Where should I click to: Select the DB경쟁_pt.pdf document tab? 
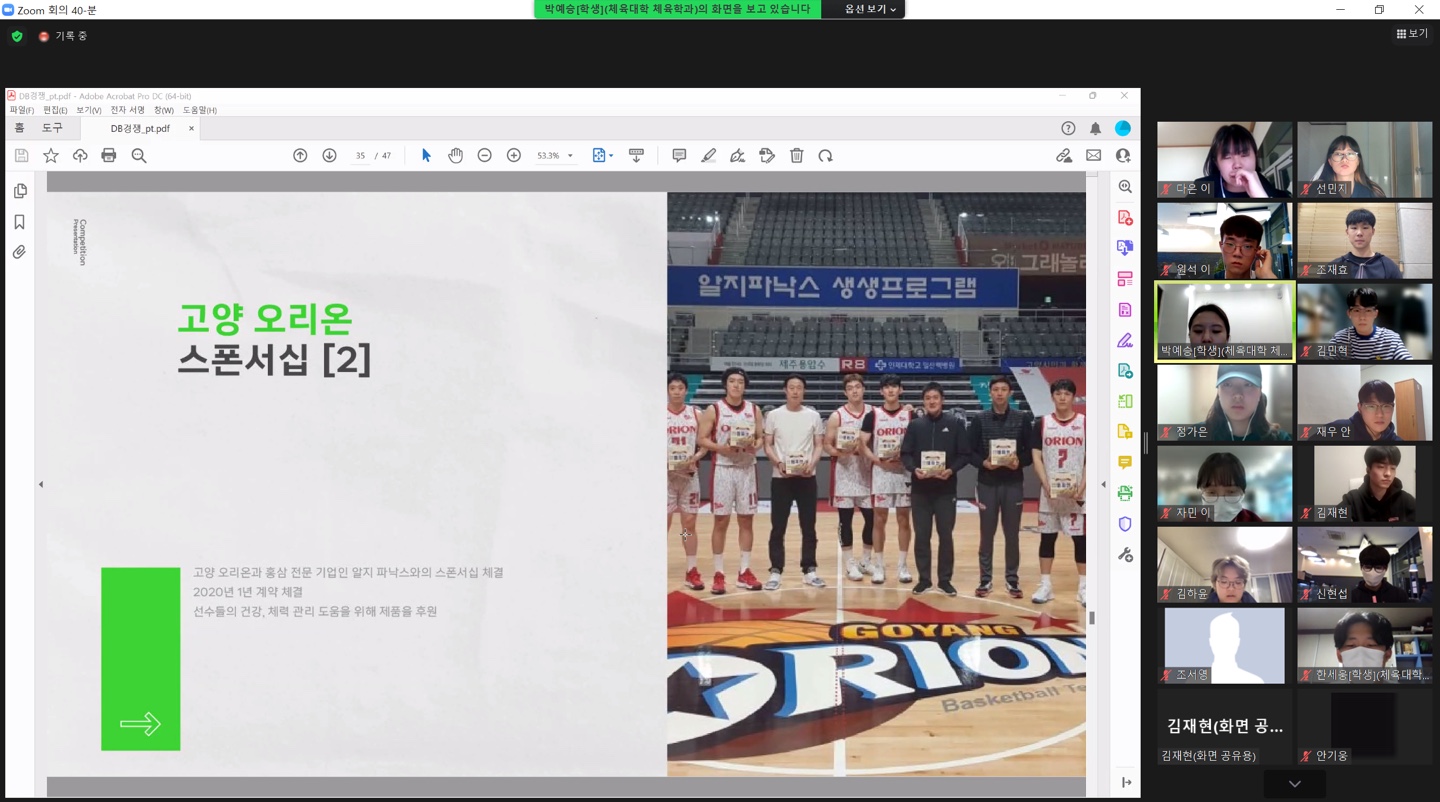coord(140,128)
